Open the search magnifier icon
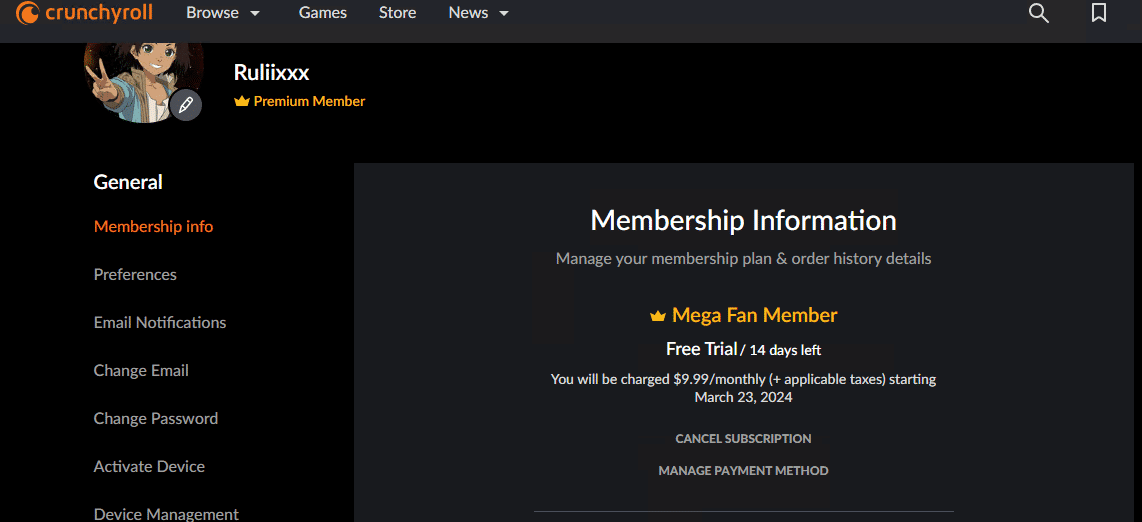This screenshot has height=522, width=1142. click(x=1039, y=13)
